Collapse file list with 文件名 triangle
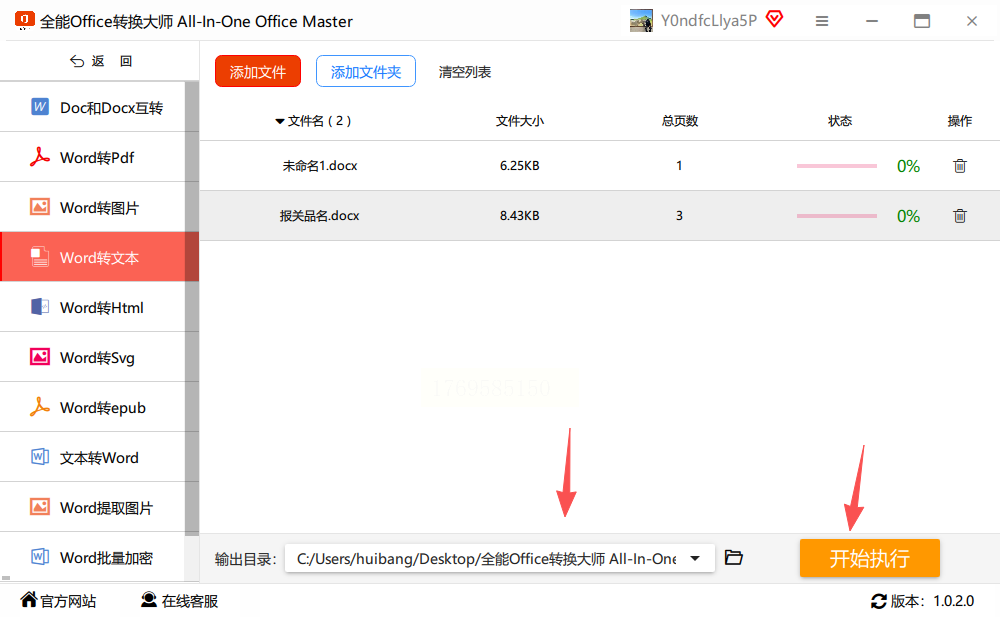Screen dimensions: 1000x617 pos(279,121)
